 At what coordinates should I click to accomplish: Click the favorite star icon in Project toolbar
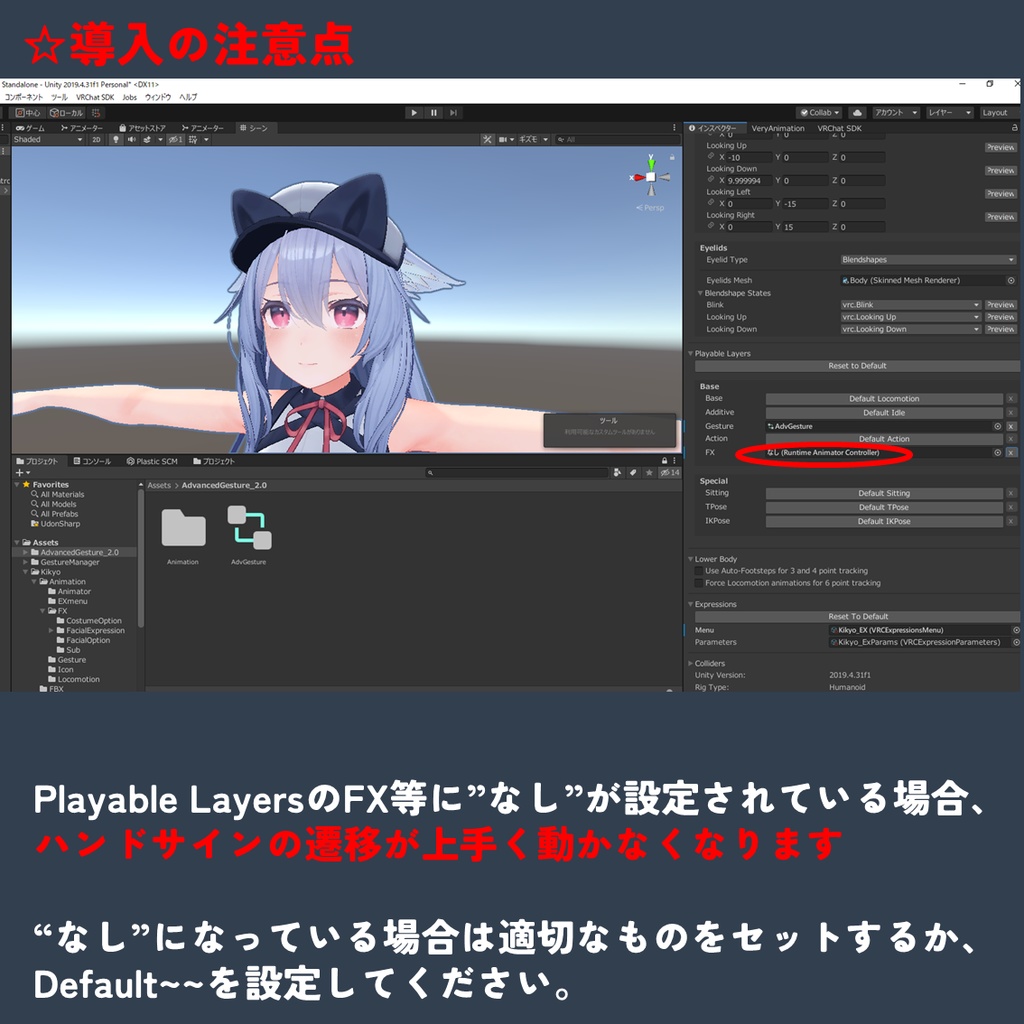[649, 473]
